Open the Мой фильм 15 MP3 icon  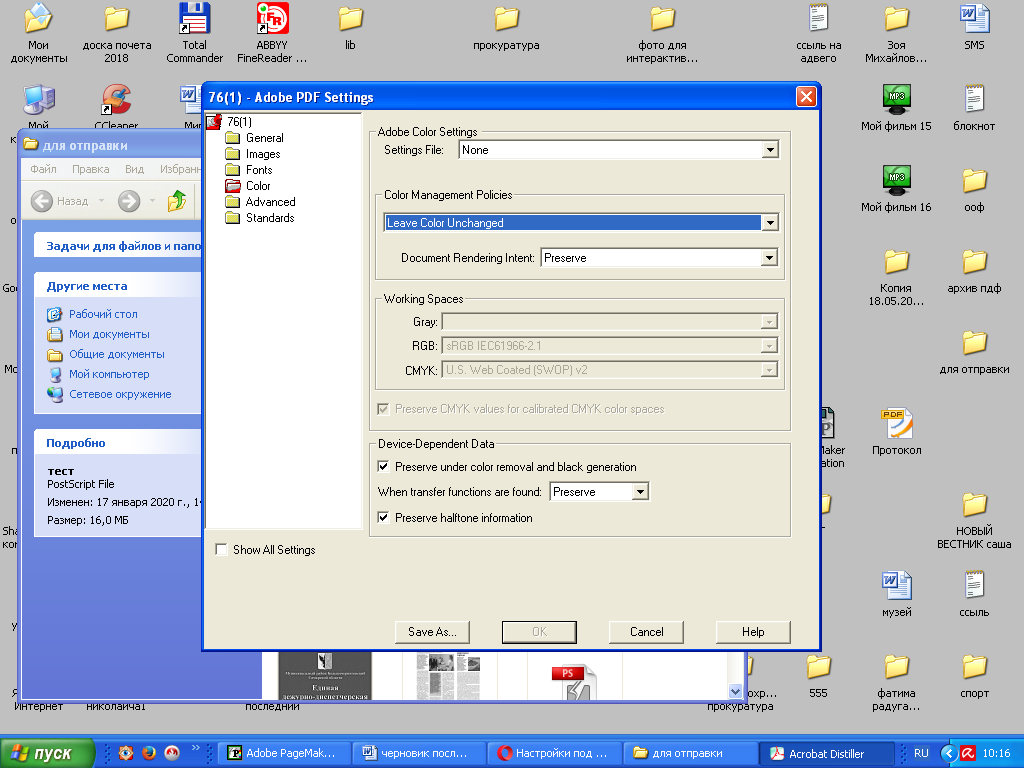click(896, 108)
